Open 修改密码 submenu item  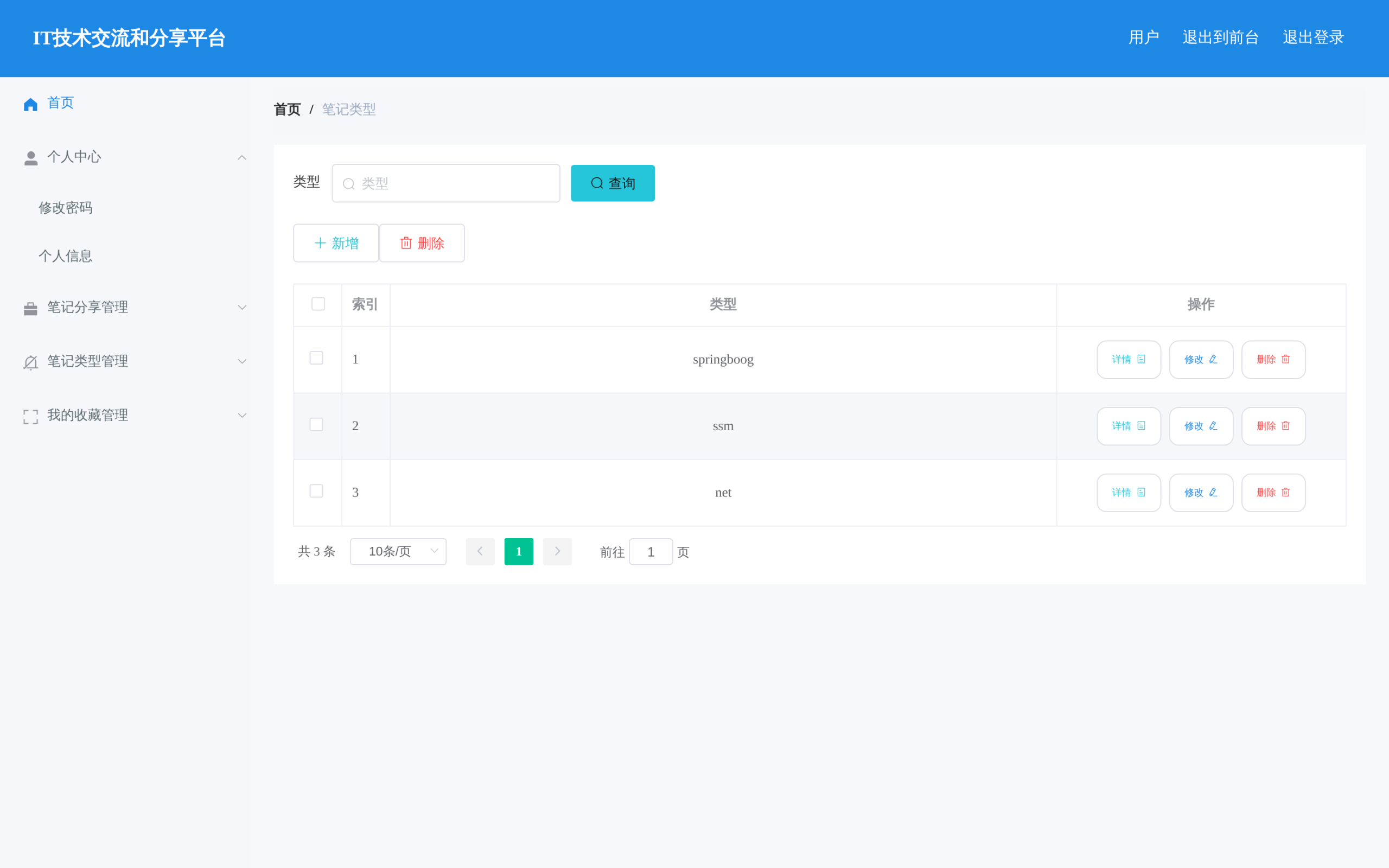click(66, 208)
